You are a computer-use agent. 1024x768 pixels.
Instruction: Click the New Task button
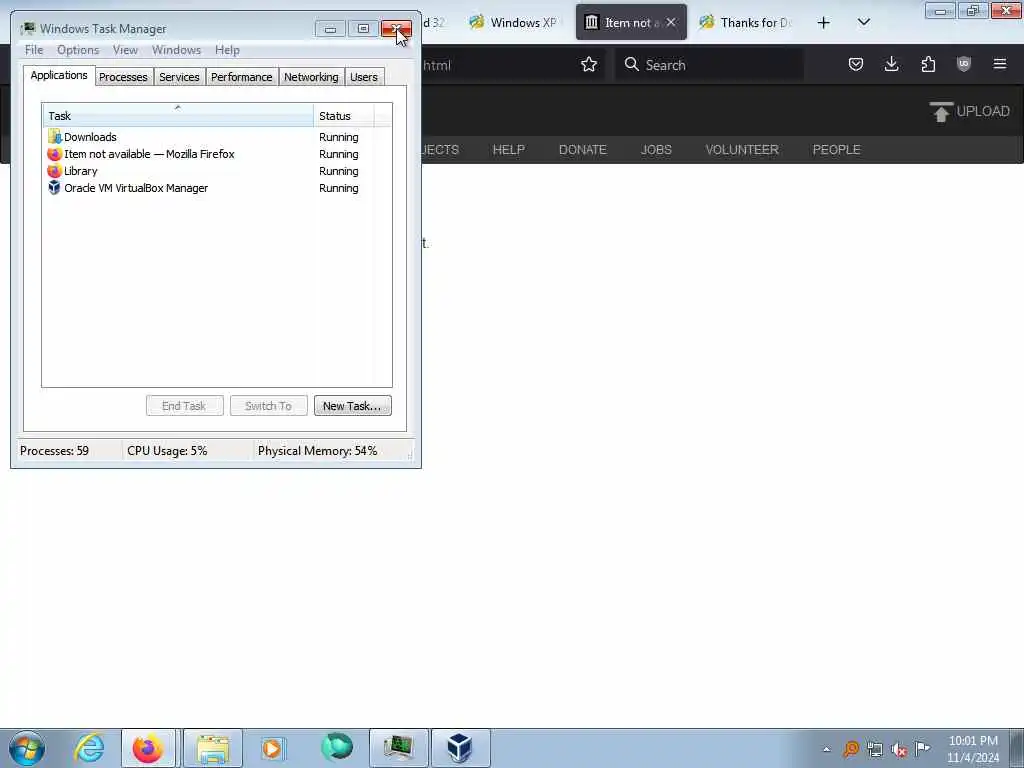[353, 406]
